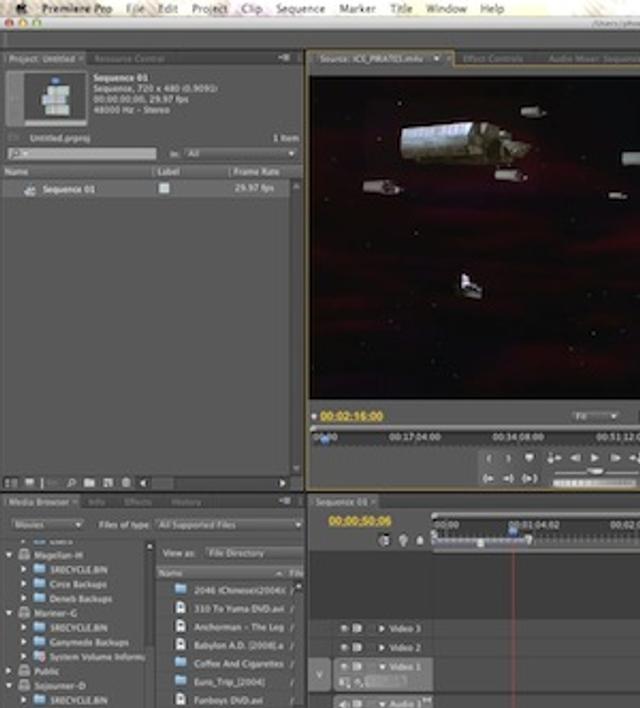Click the Set display style icon on Video 1
The height and width of the screenshot is (708, 640).
pyautogui.click(x=344, y=682)
